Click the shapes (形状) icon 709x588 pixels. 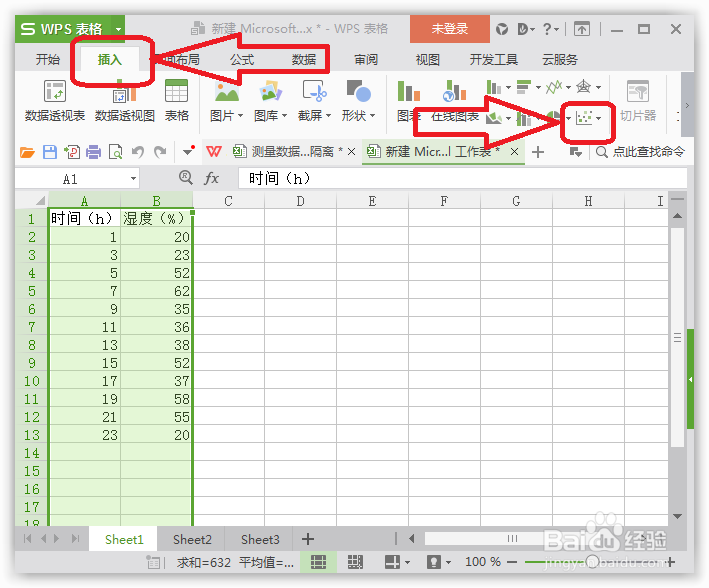coord(359,91)
